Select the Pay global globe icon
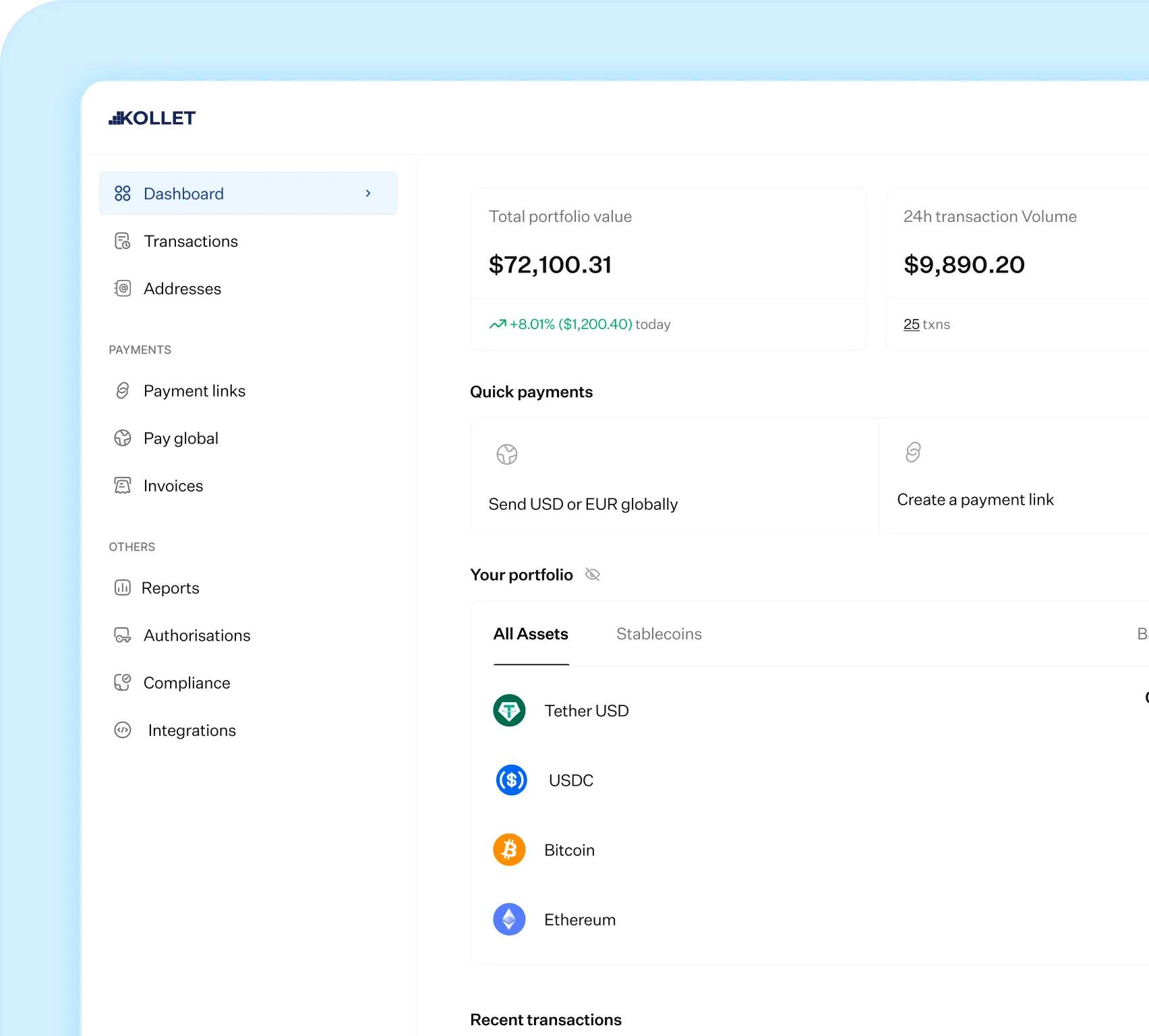 coord(122,438)
